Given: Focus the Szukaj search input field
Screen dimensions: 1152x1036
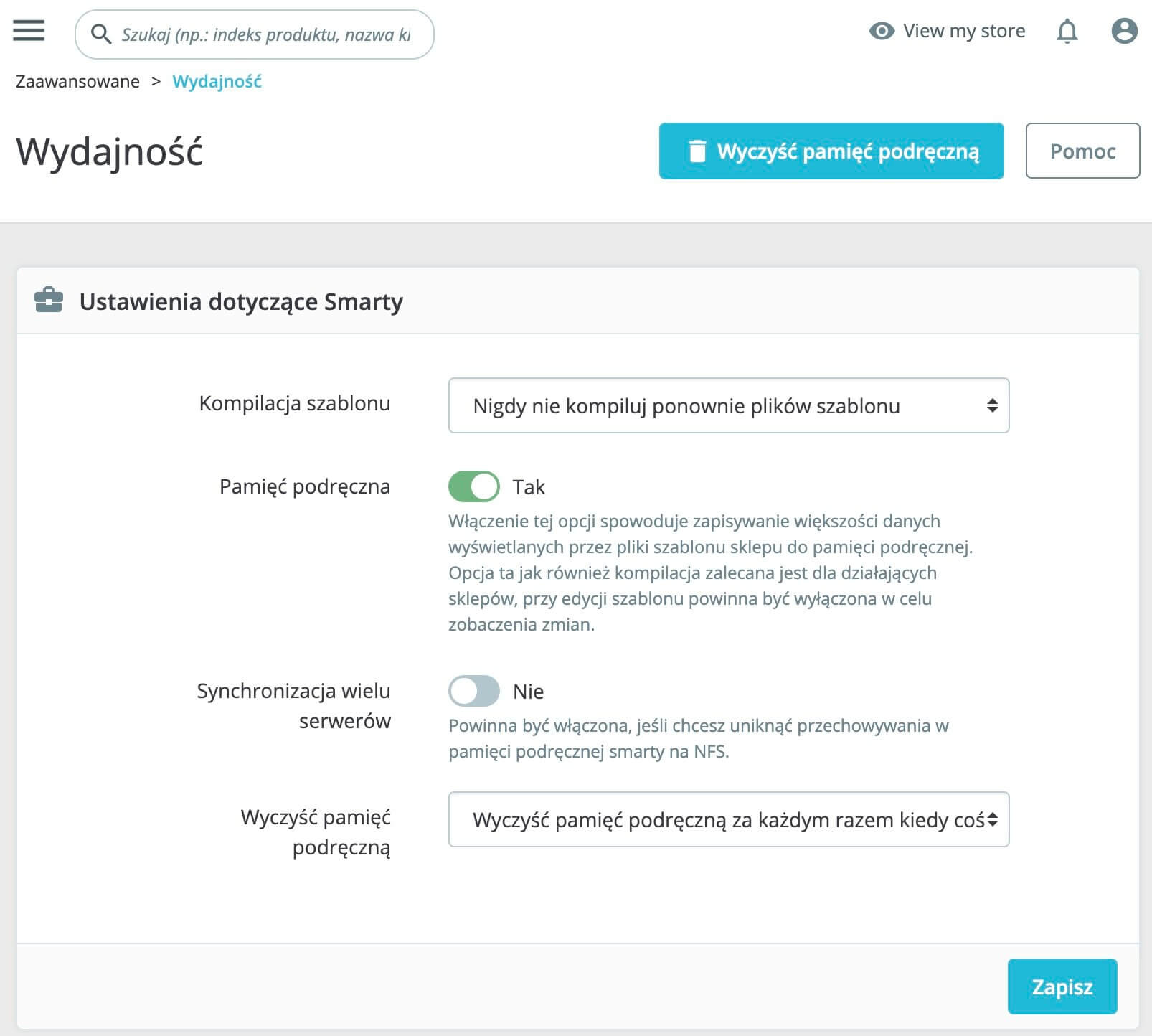Looking at the screenshot, I should [x=265, y=34].
